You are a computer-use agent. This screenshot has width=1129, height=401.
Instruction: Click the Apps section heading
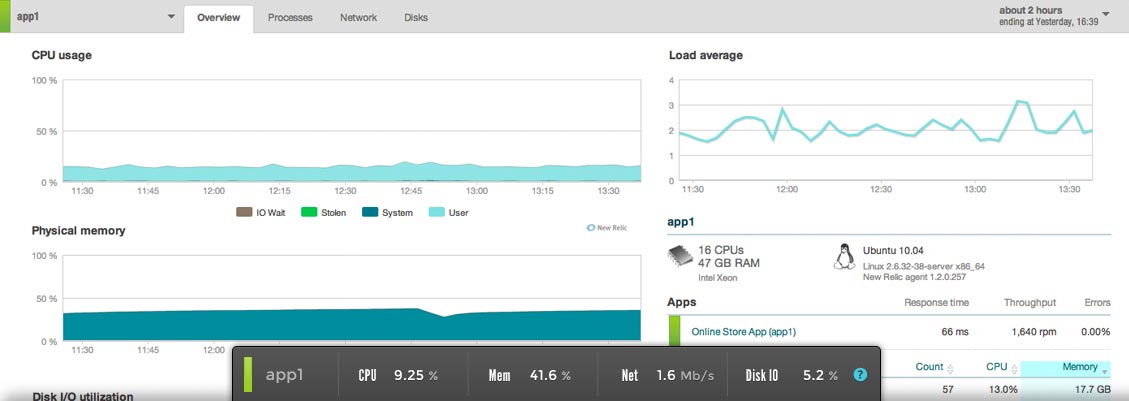pos(682,302)
